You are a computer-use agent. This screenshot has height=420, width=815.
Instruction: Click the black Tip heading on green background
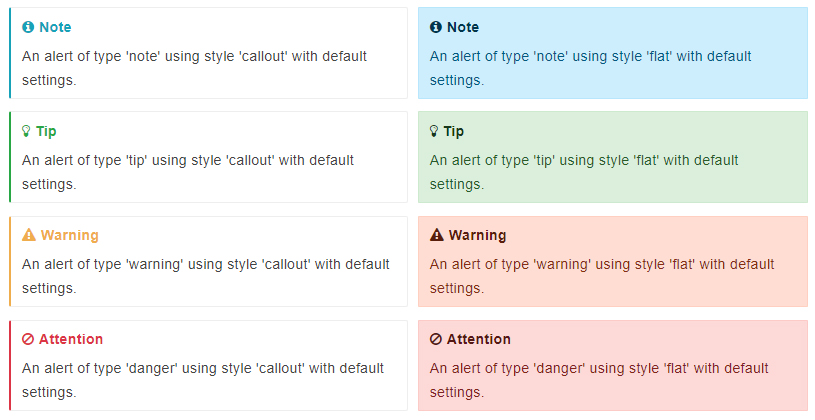click(x=454, y=132)
